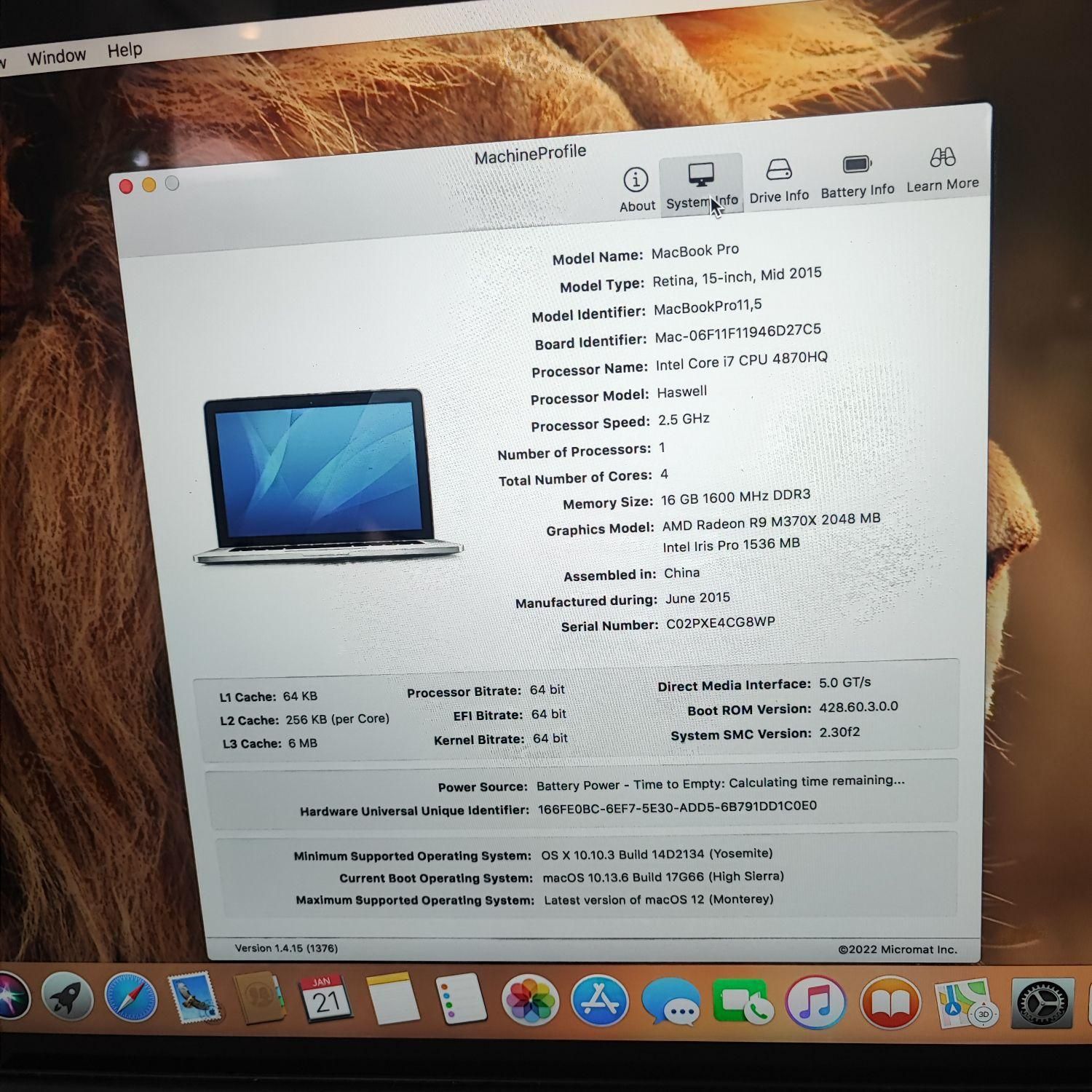Open Contacts book icon in Dock
Viewport: 1092px width, 1092px height.
click(x=259, y=997)
